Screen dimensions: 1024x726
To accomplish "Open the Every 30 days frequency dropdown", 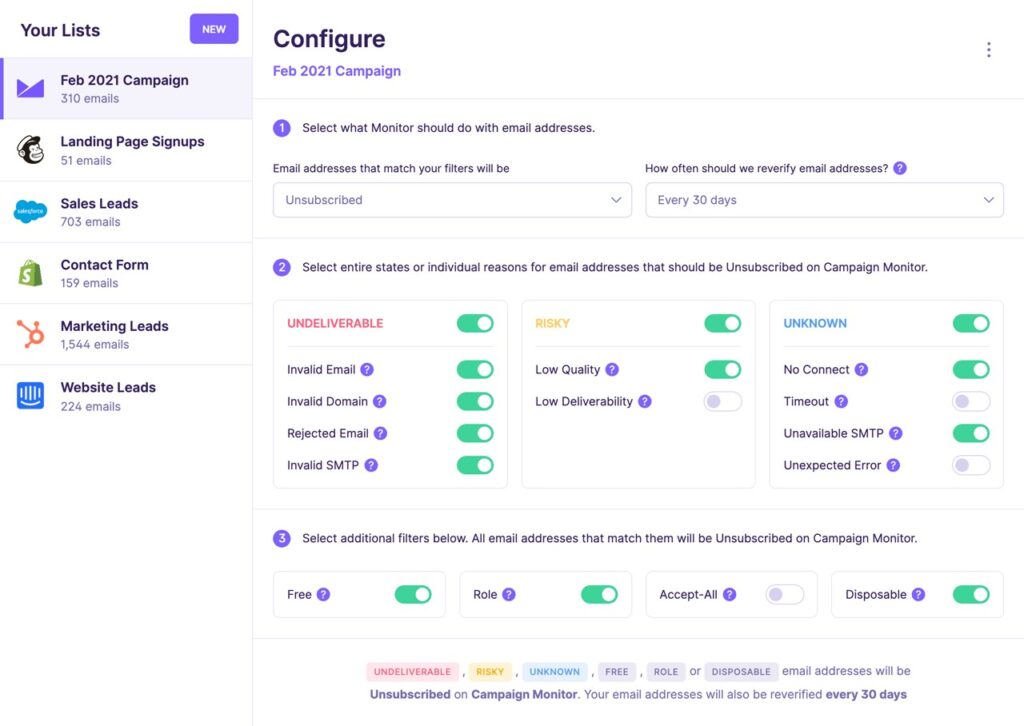I will [x=824, y=199].
